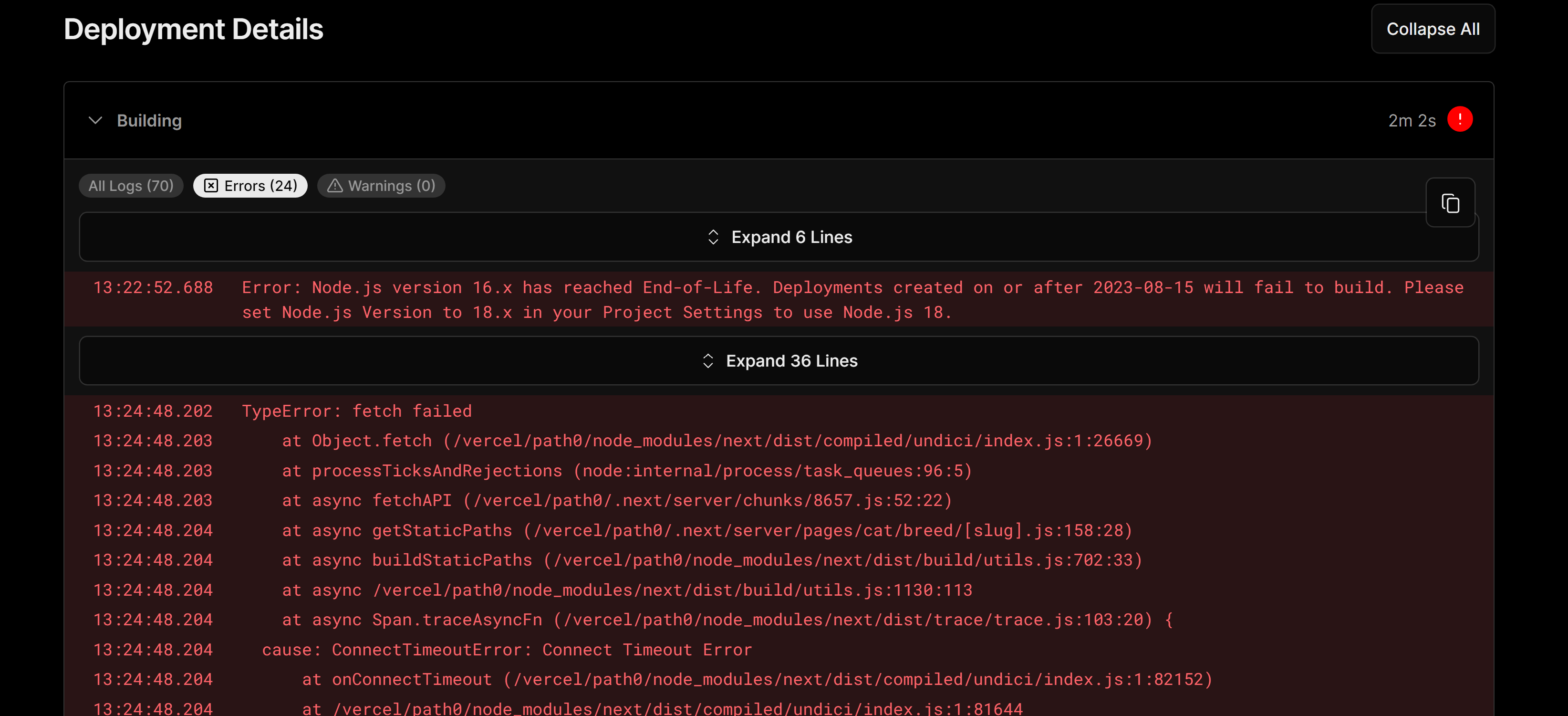
Task: Click the Building section label
Action: pos(149,121)
